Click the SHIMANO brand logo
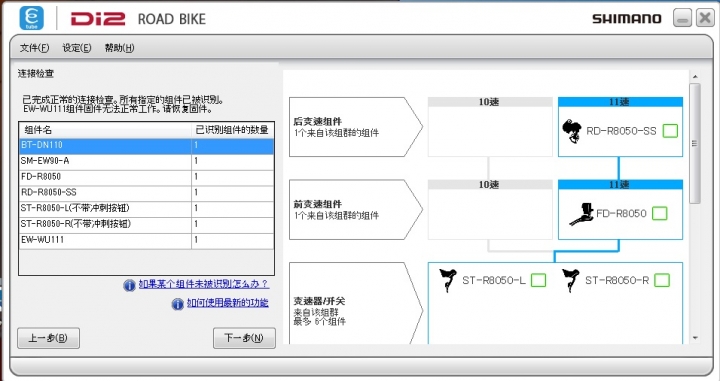Screen dimensions: 720x381 pyautogui.click(x=627, y=19)
